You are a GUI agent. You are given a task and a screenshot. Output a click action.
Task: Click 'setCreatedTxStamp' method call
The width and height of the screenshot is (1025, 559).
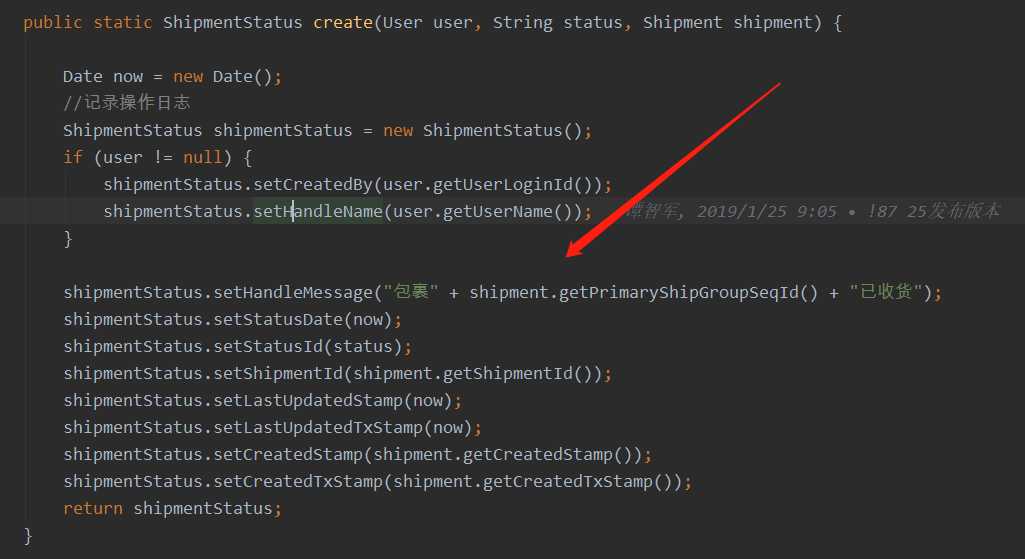pyautogui.click(x=297, y=481)
